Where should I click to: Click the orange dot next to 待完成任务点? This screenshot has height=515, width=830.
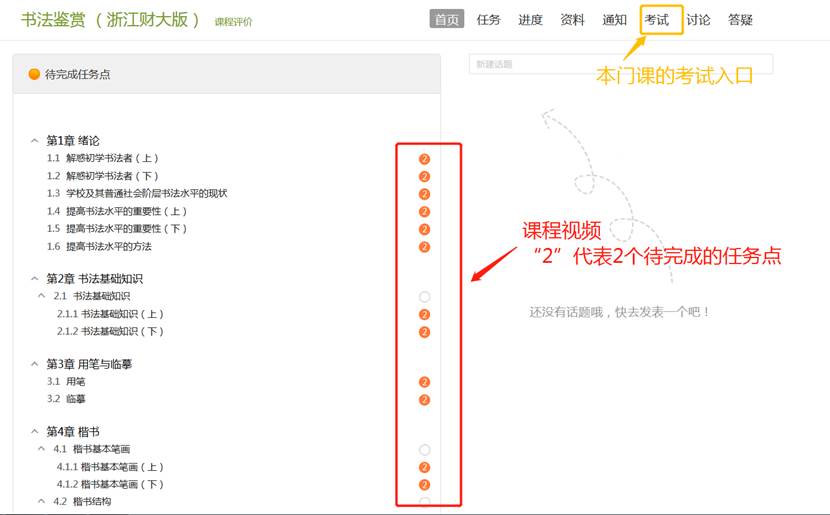pos(34,74)
